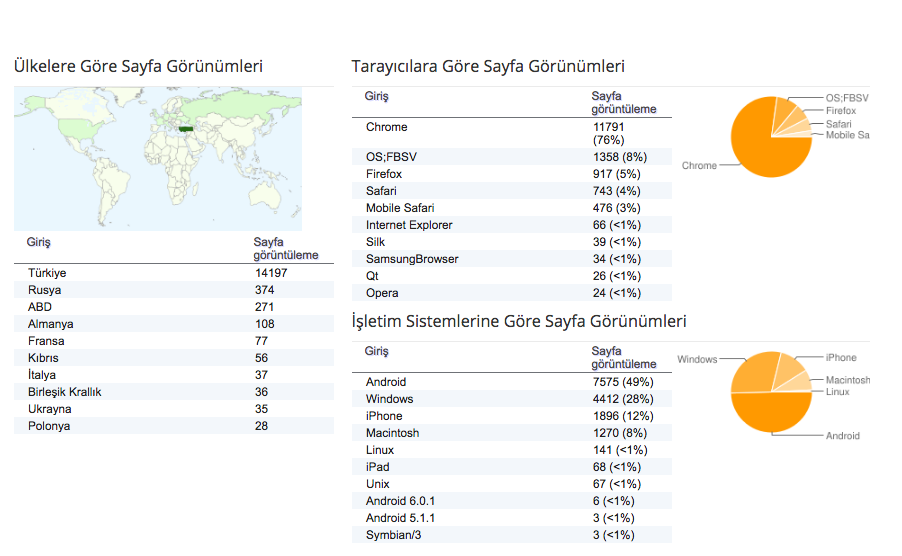Click the Windows slice in the operating systems pie chart

click(x=754, y=374)
